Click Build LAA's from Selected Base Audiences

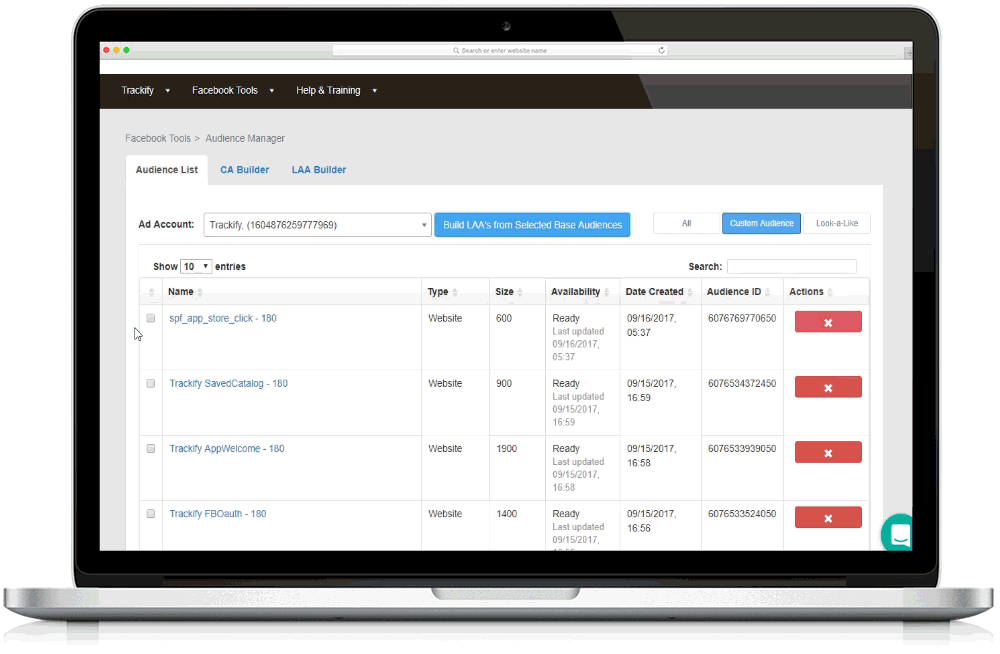pyautogui.click(x=533, y=225)
